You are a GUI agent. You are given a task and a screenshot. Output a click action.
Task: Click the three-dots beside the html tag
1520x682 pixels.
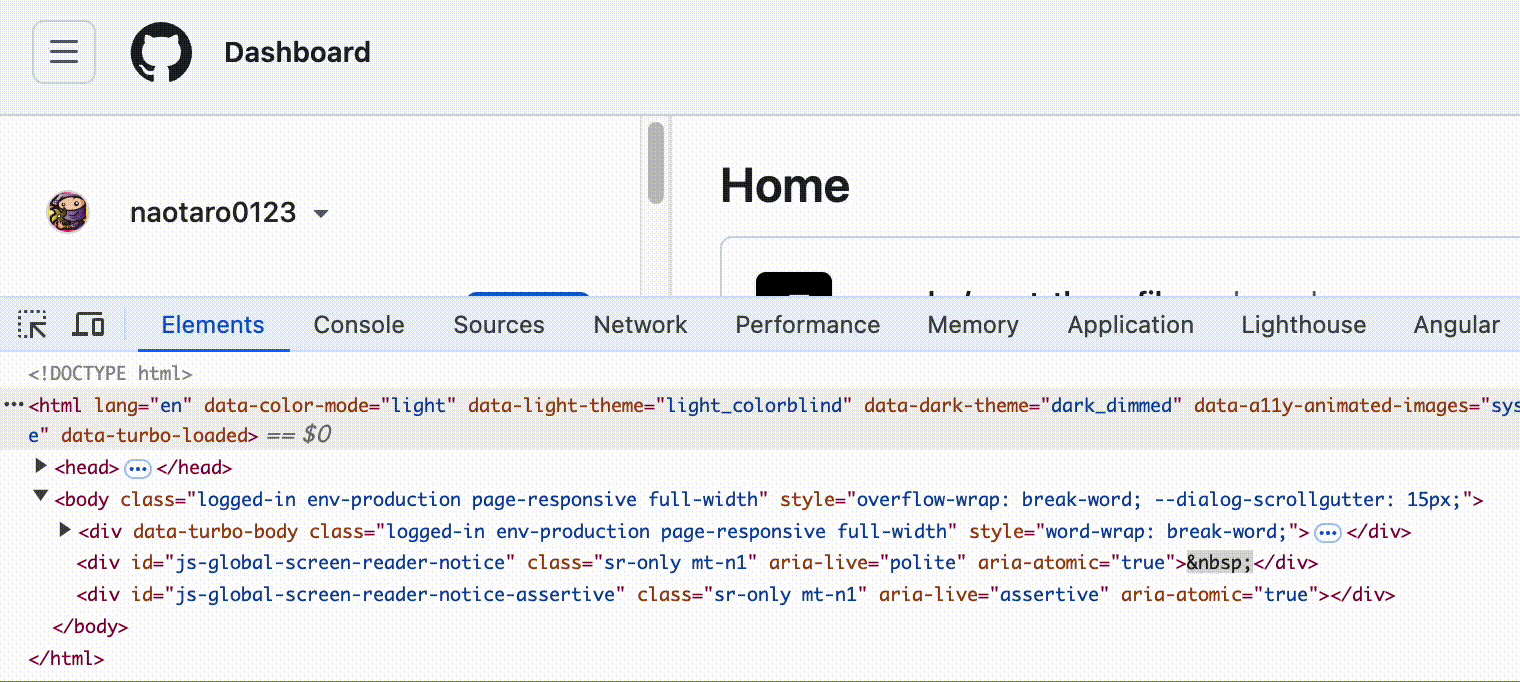[x=12, y=405]
